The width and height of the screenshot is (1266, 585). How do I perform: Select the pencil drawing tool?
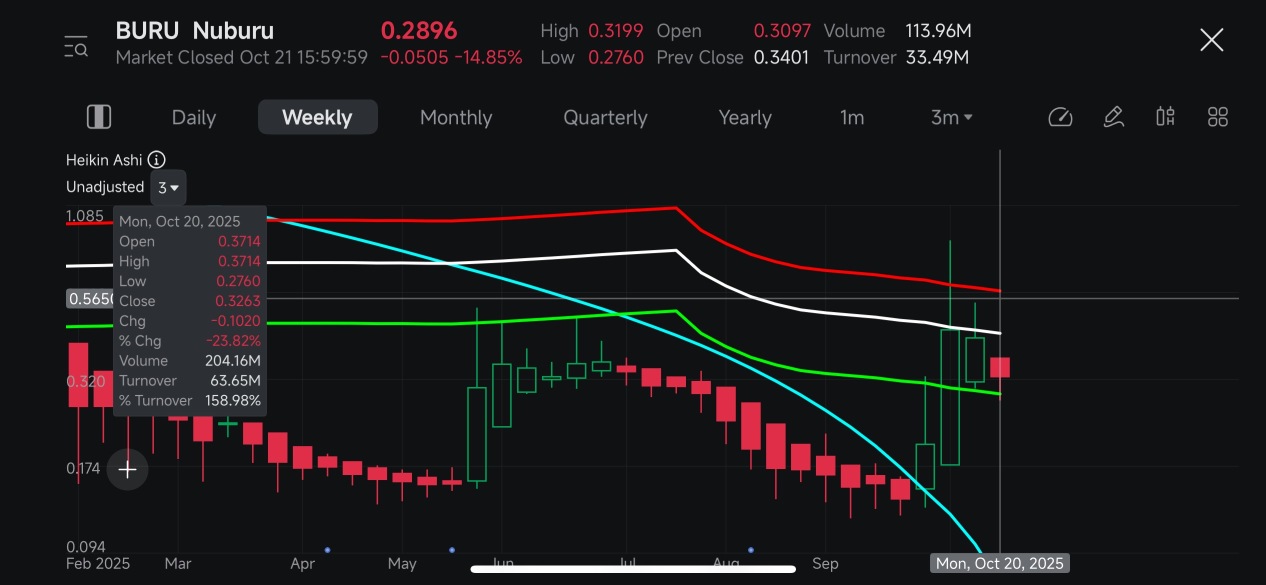(x=1113, y=117)
